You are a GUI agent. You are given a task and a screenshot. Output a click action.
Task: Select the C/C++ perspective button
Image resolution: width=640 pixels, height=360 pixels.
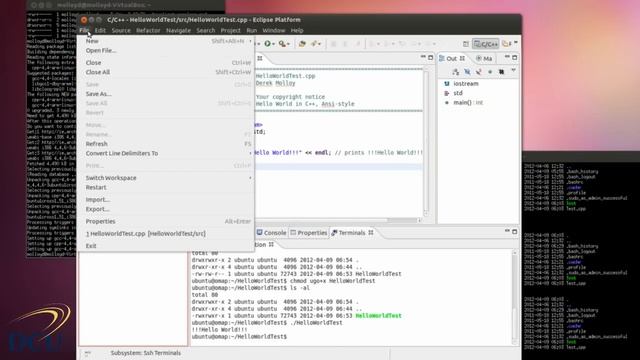(x=486, y=44)
